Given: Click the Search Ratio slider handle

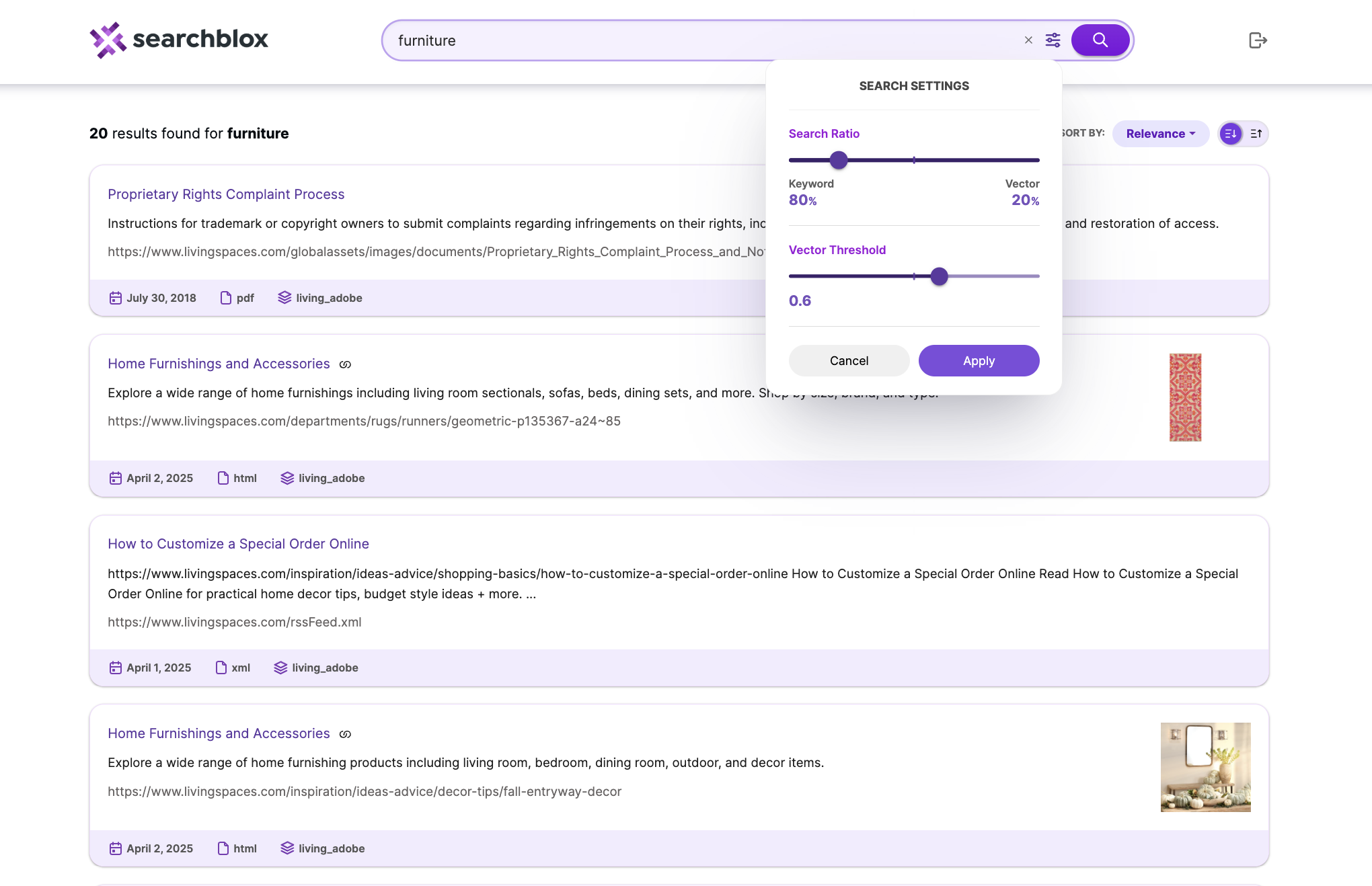Looking at the screenshot, I should coord(838,160).
